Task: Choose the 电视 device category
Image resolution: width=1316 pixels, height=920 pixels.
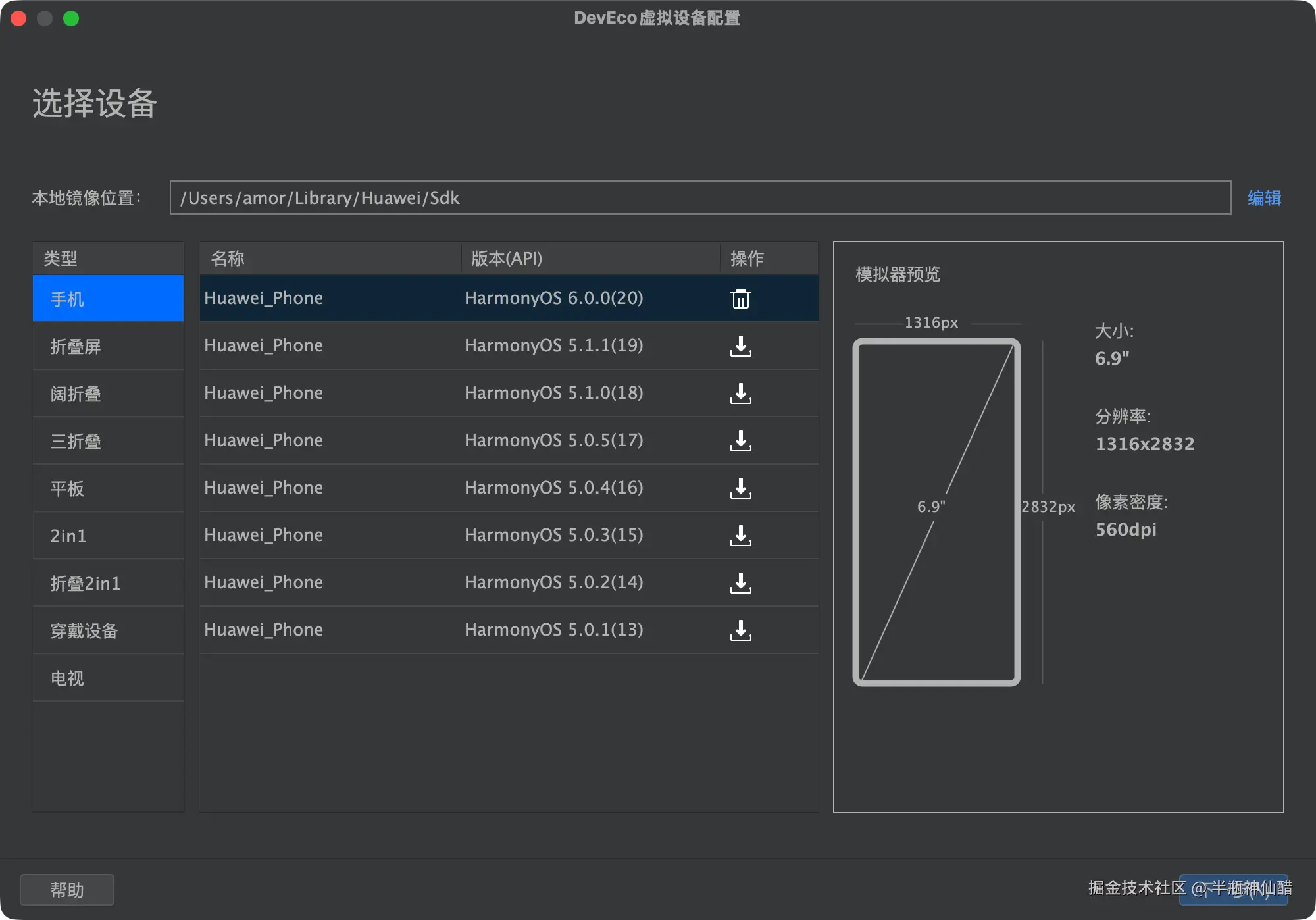Action: [x=108, y=678]
